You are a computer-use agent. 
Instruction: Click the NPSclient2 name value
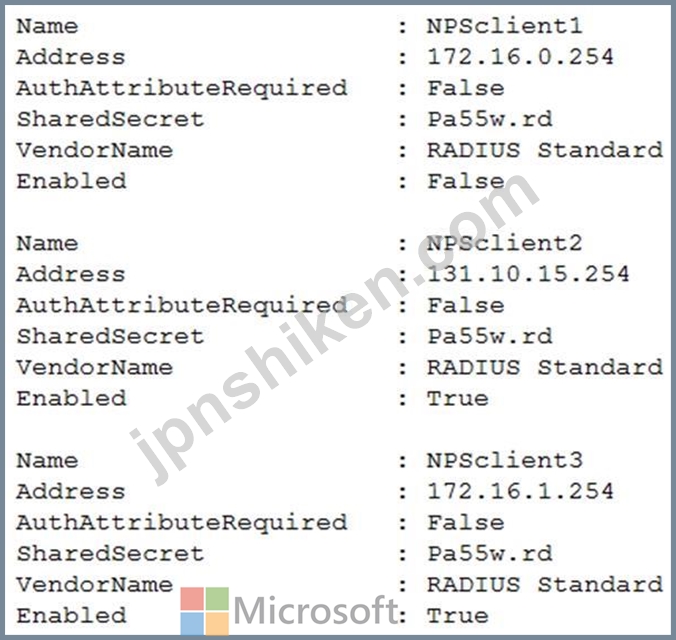[504, 243]
